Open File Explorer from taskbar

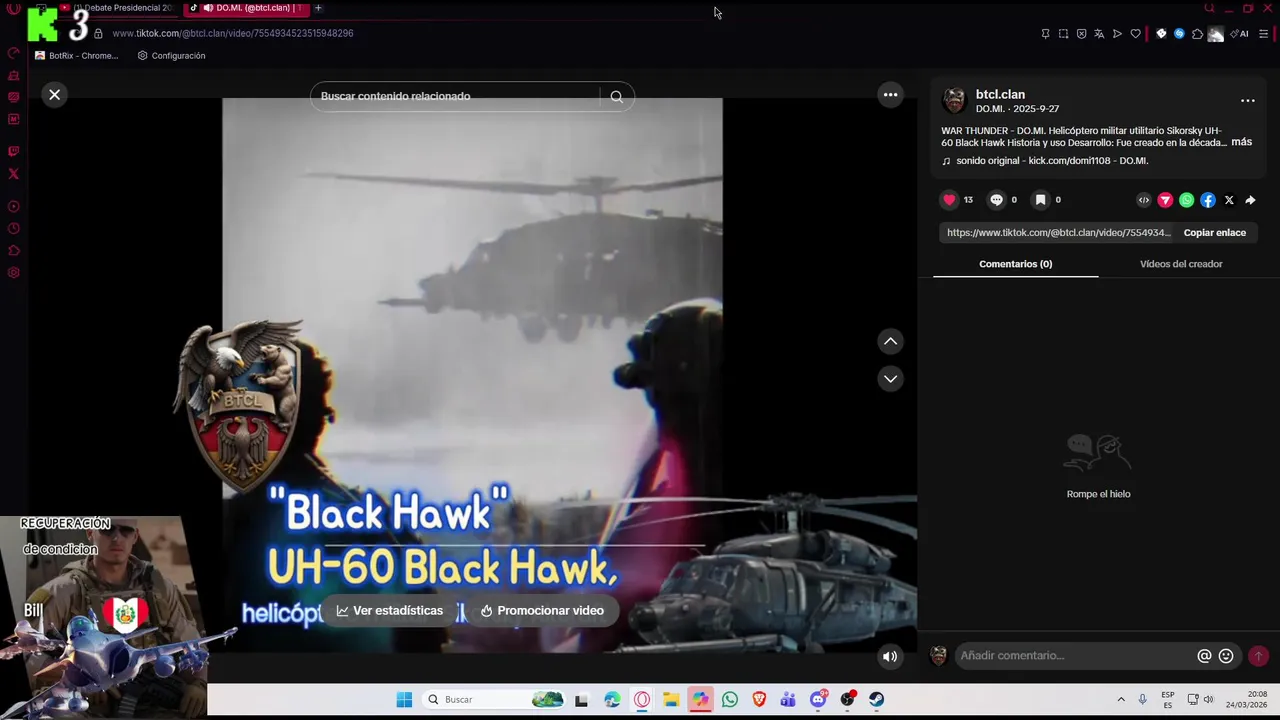click(x=671, y=700)
